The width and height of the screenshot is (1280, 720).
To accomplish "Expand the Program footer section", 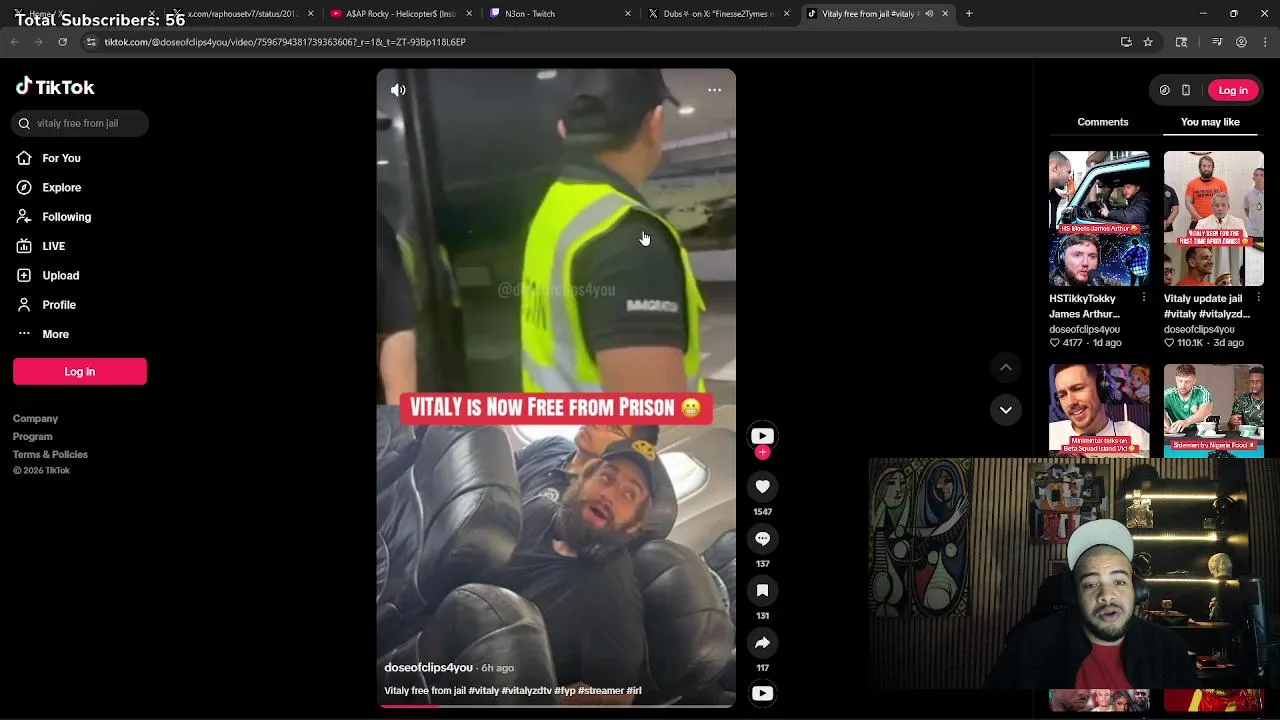I will pos(32,437).
